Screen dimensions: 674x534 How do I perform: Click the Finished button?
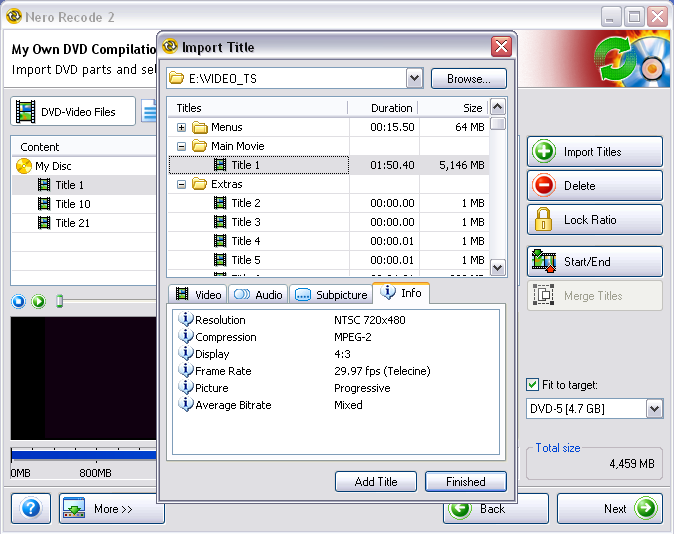(466, 482)
